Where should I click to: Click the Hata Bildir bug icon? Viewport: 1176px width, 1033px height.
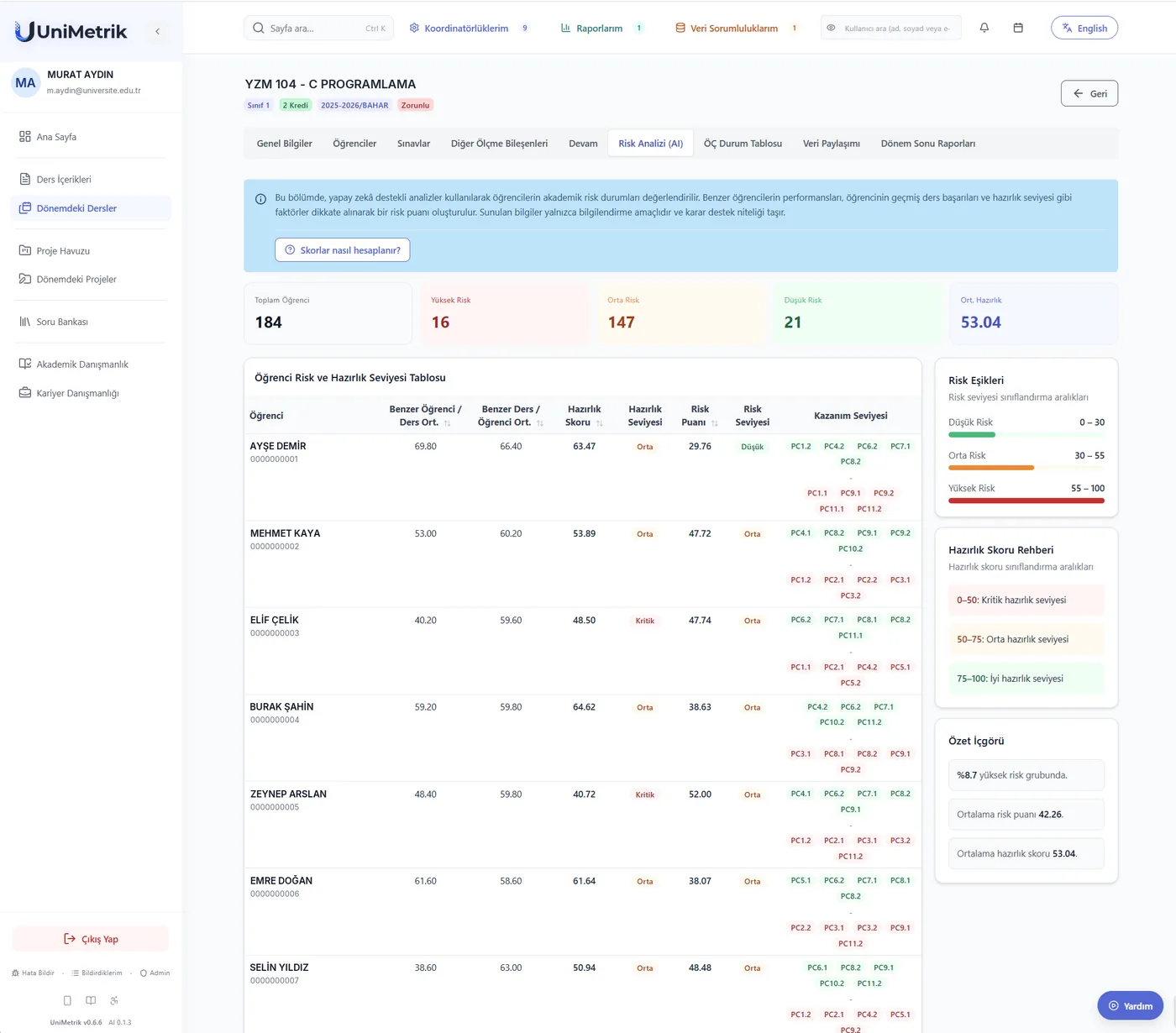click(x=15, y=973)
